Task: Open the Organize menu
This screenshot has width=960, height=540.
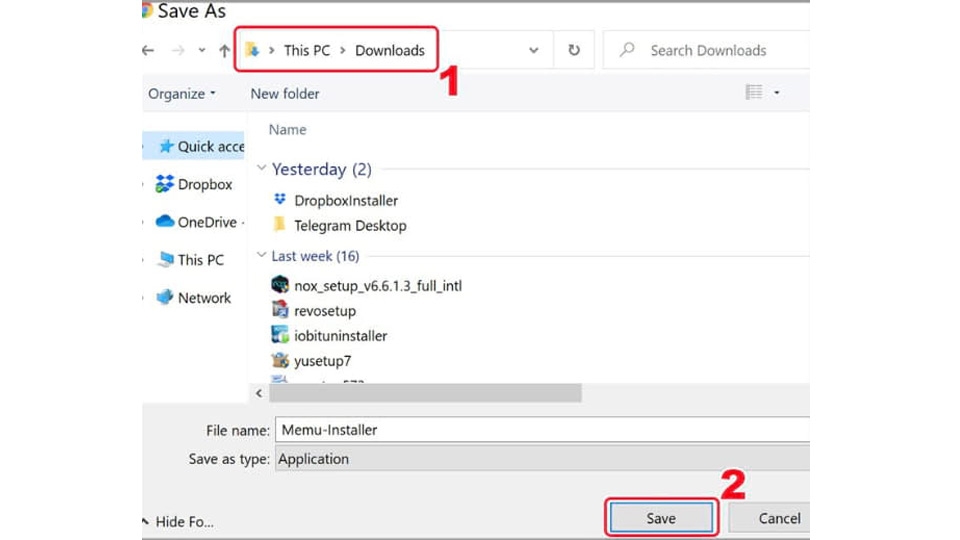Action: coord(182,94)
